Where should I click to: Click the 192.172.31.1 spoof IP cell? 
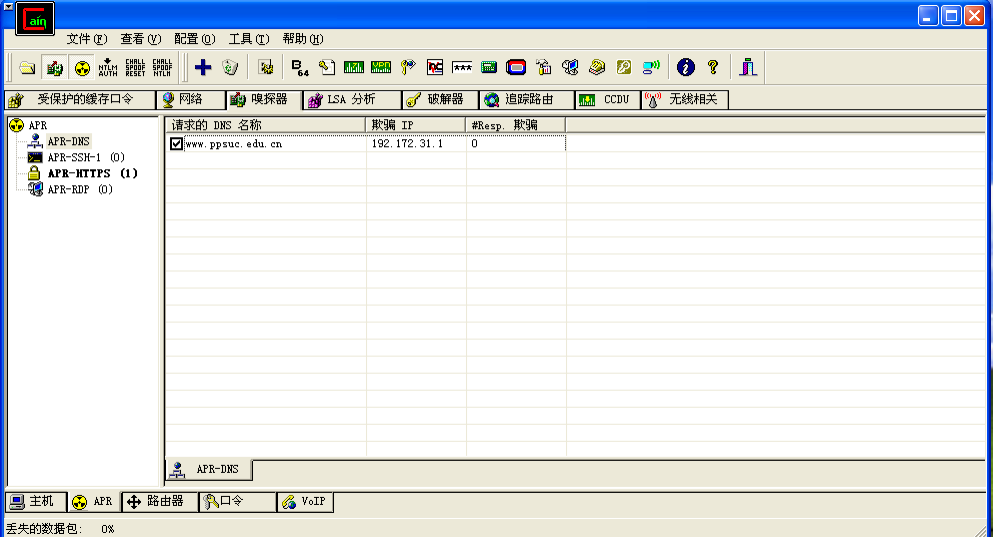tap(407, 144)
